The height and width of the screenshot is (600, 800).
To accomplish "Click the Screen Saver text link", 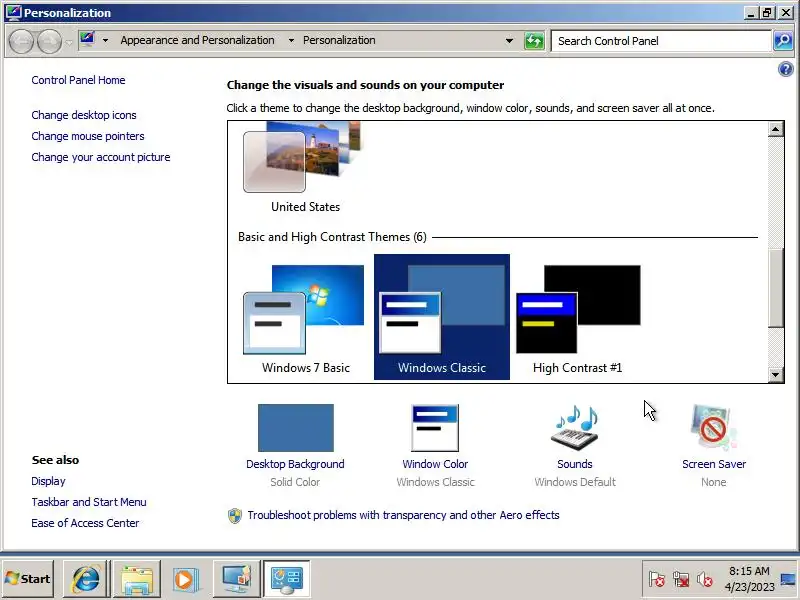I will (x=714, y=464).
